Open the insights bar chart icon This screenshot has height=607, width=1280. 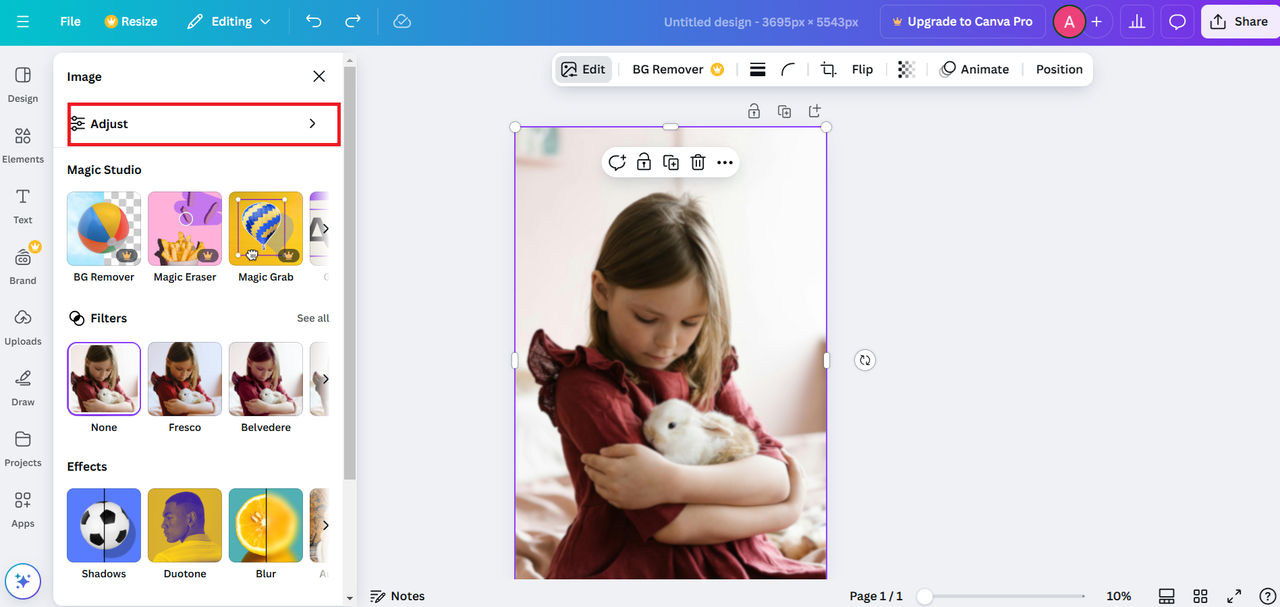(x=1136, y=21)
